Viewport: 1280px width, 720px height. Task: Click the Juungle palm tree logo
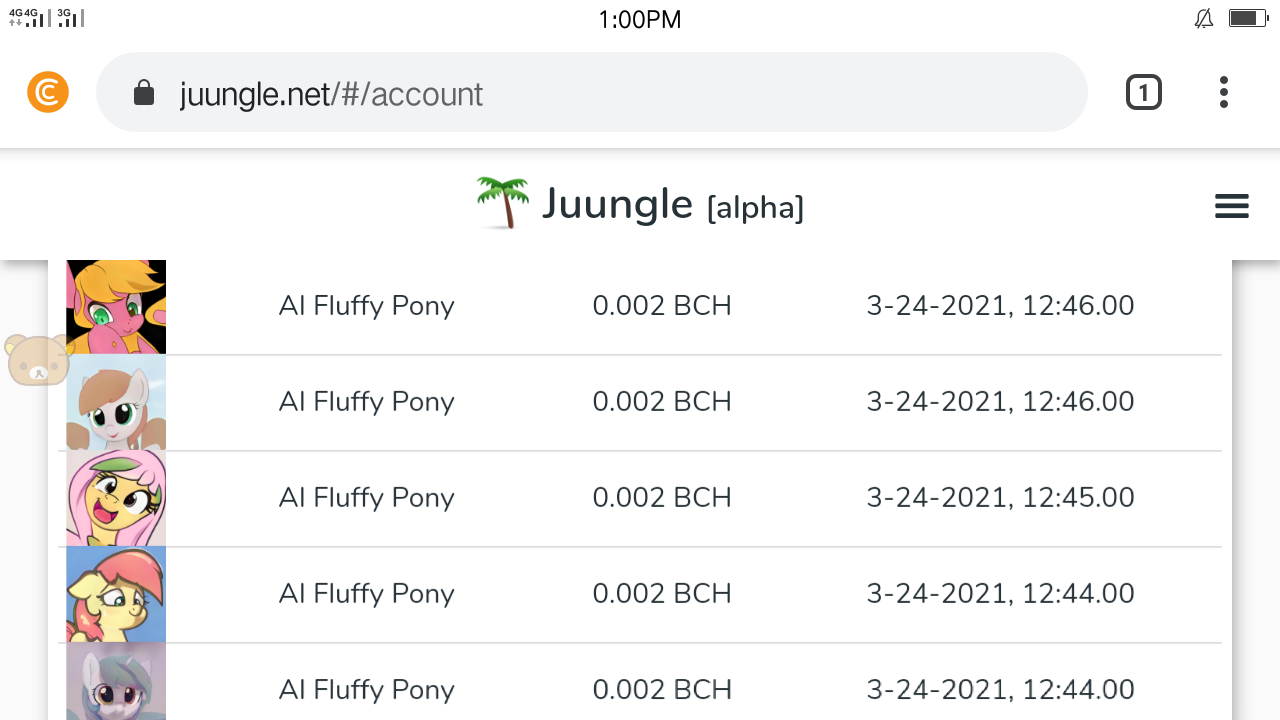pyautogui.click(x=502, y=203)
